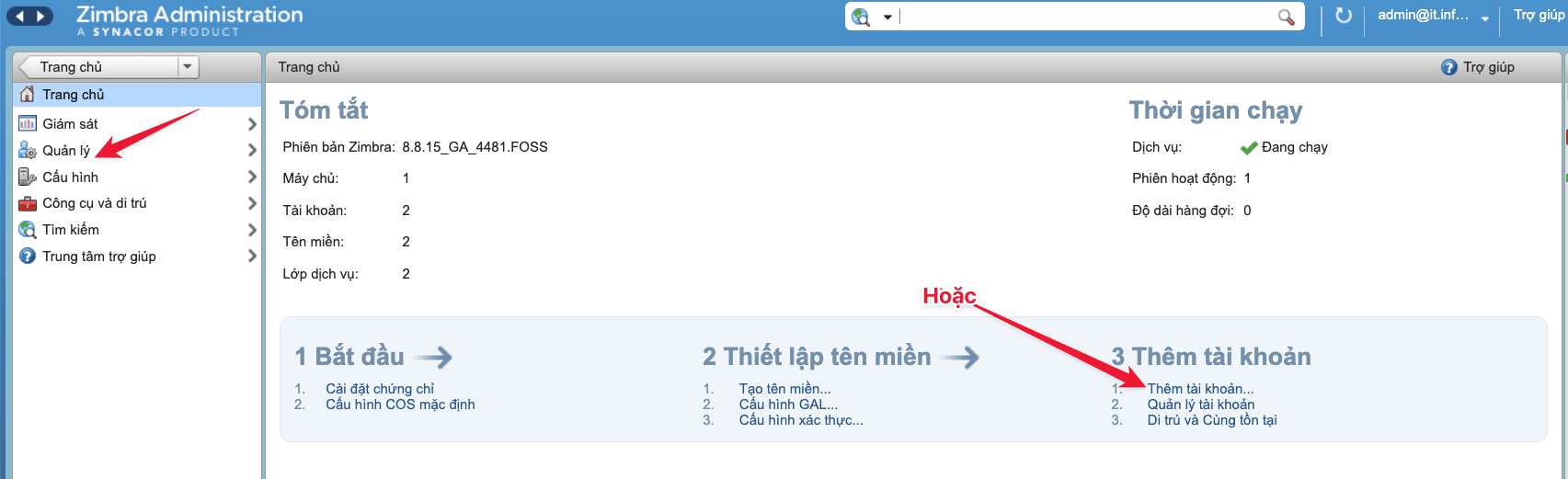
Task: Click the refresh icon in top bar
Action: click(1344, 16)
